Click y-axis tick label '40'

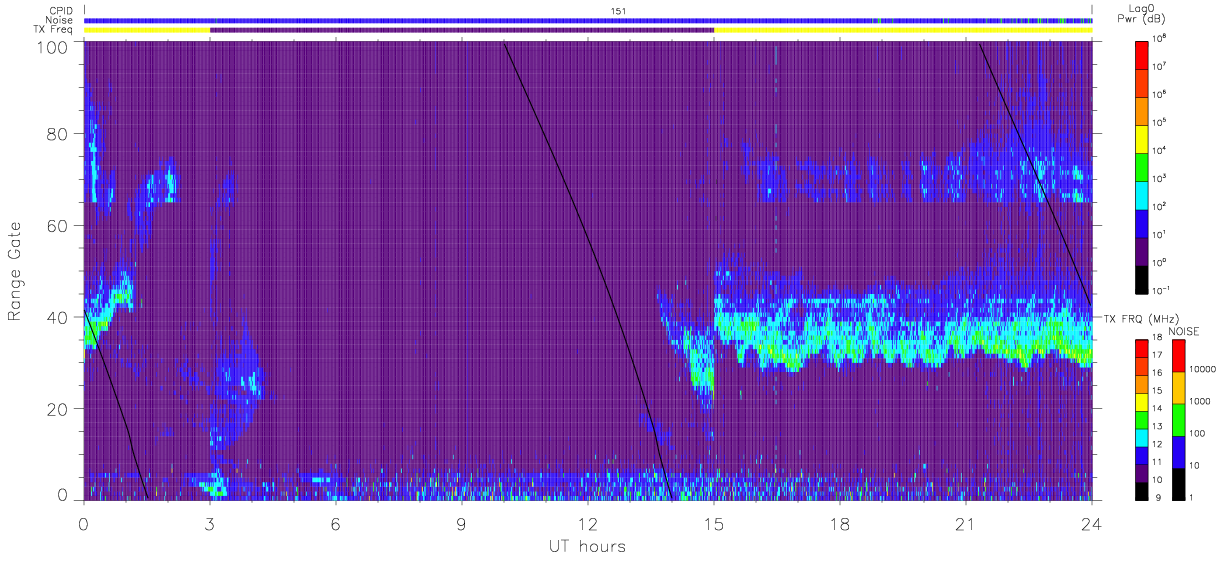click(57, 317)
